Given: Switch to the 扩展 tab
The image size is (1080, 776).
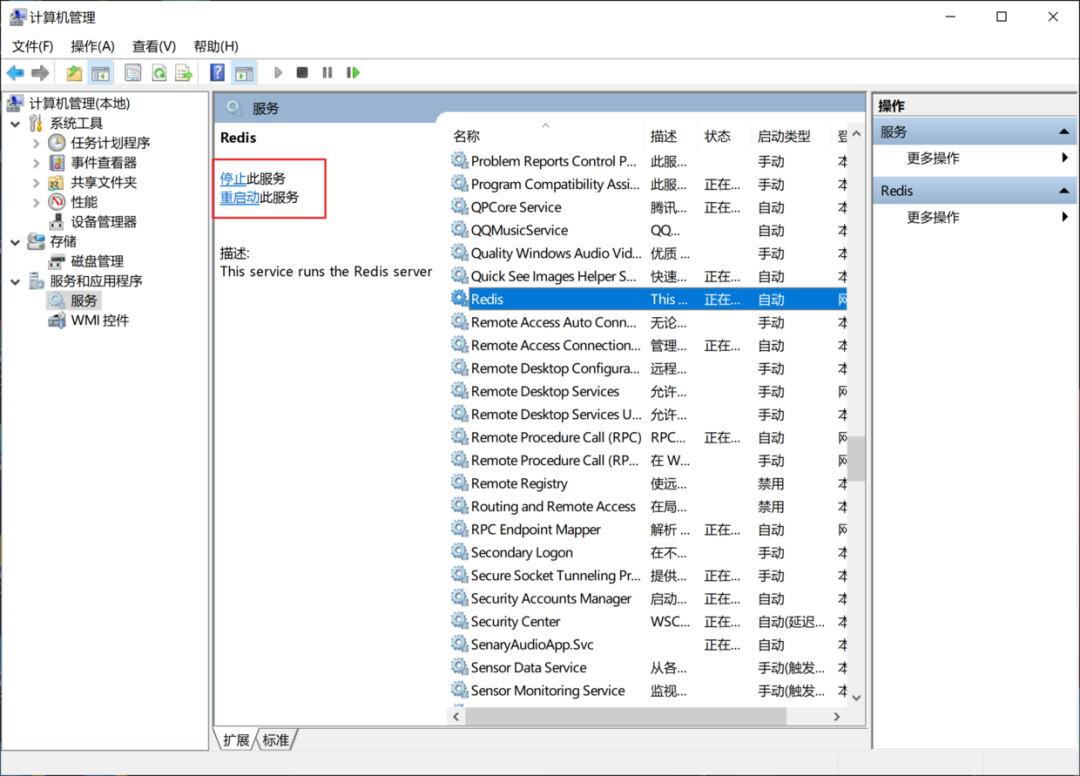Looking at the screenshot, I should (x=236, y=740).
